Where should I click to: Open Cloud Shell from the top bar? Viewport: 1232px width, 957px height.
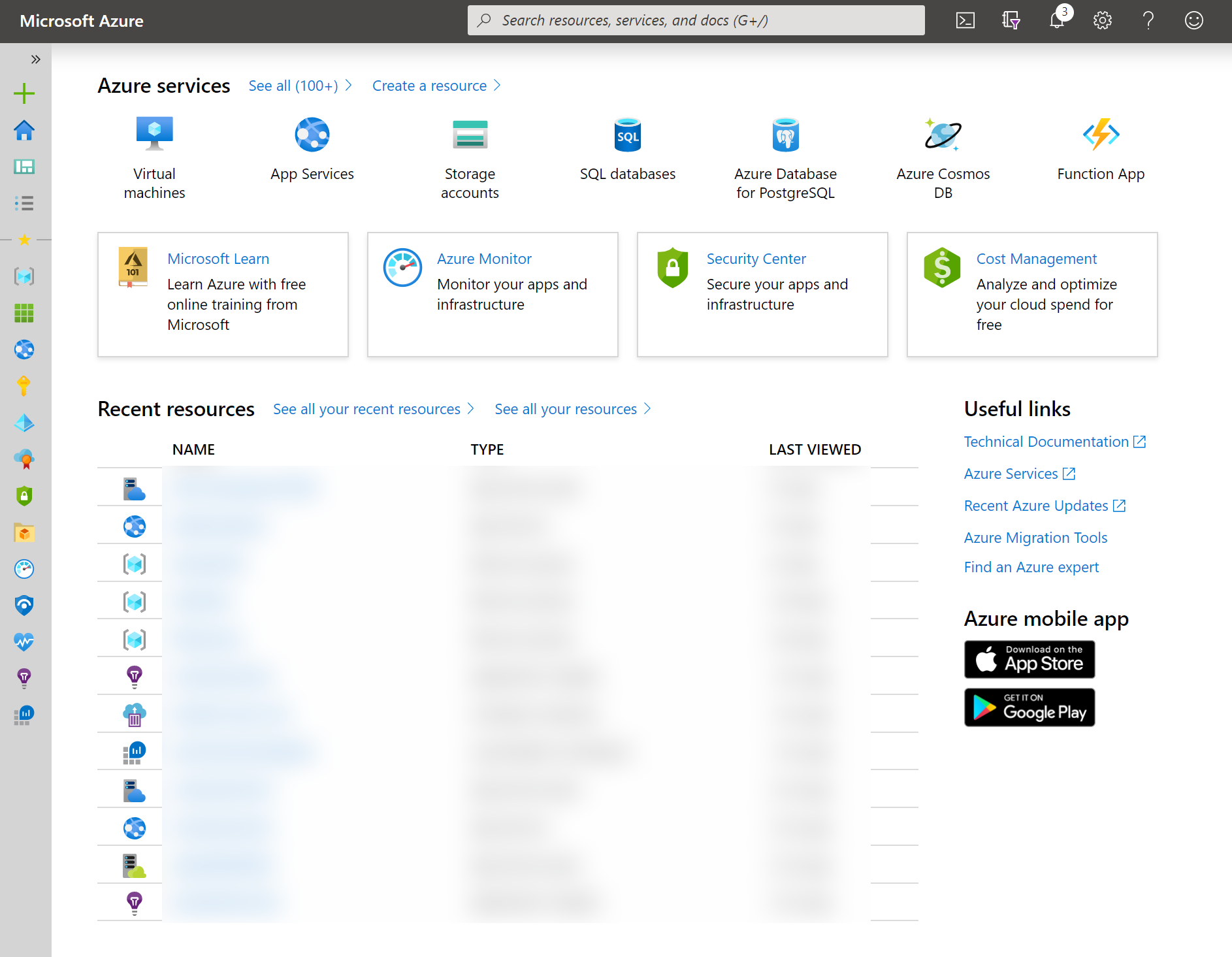pos(965,20)
